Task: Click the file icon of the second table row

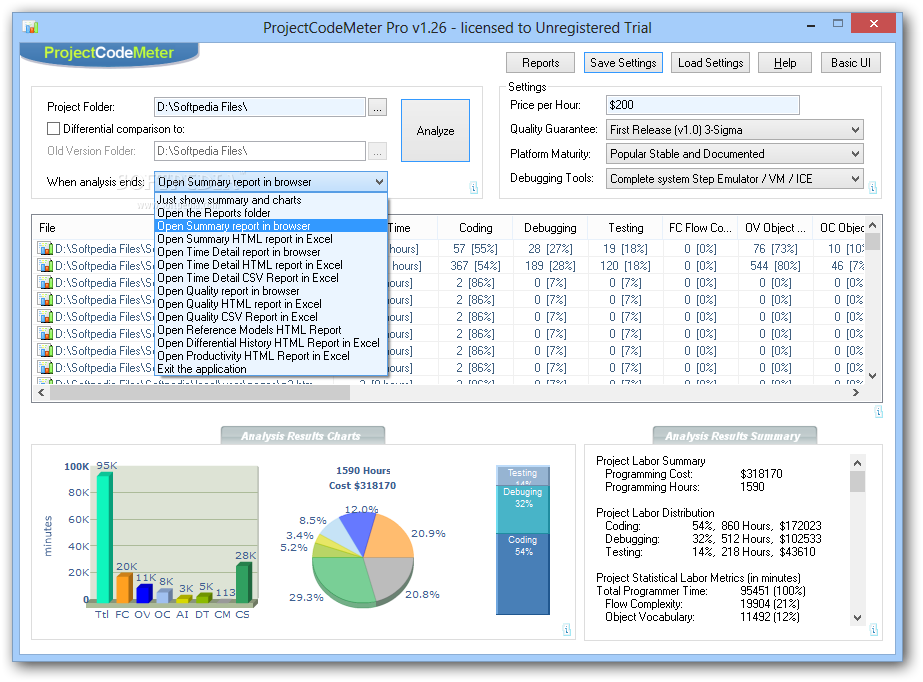Action: click(45, 265)
